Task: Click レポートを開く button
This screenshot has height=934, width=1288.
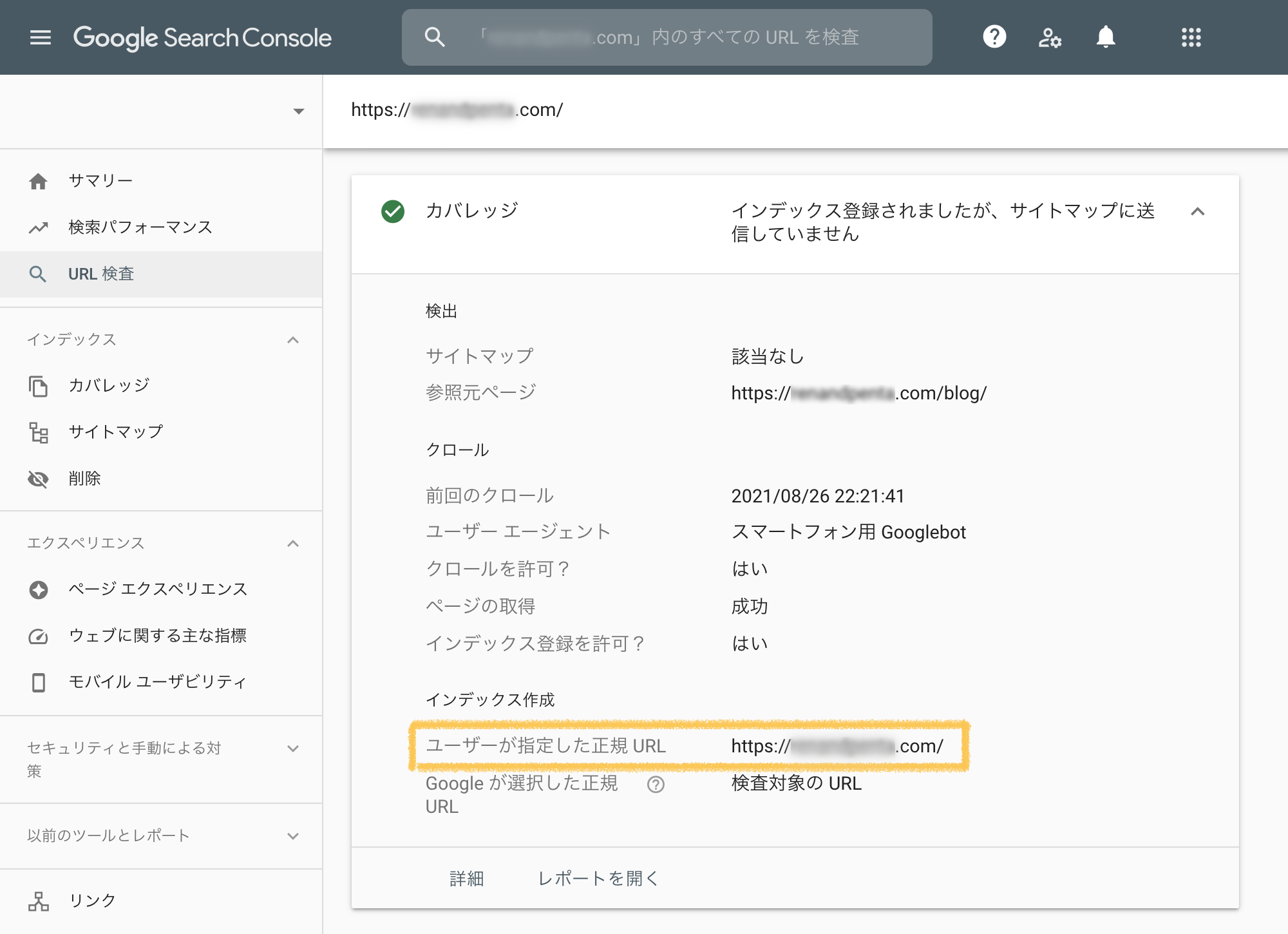Action: (599, 879)
